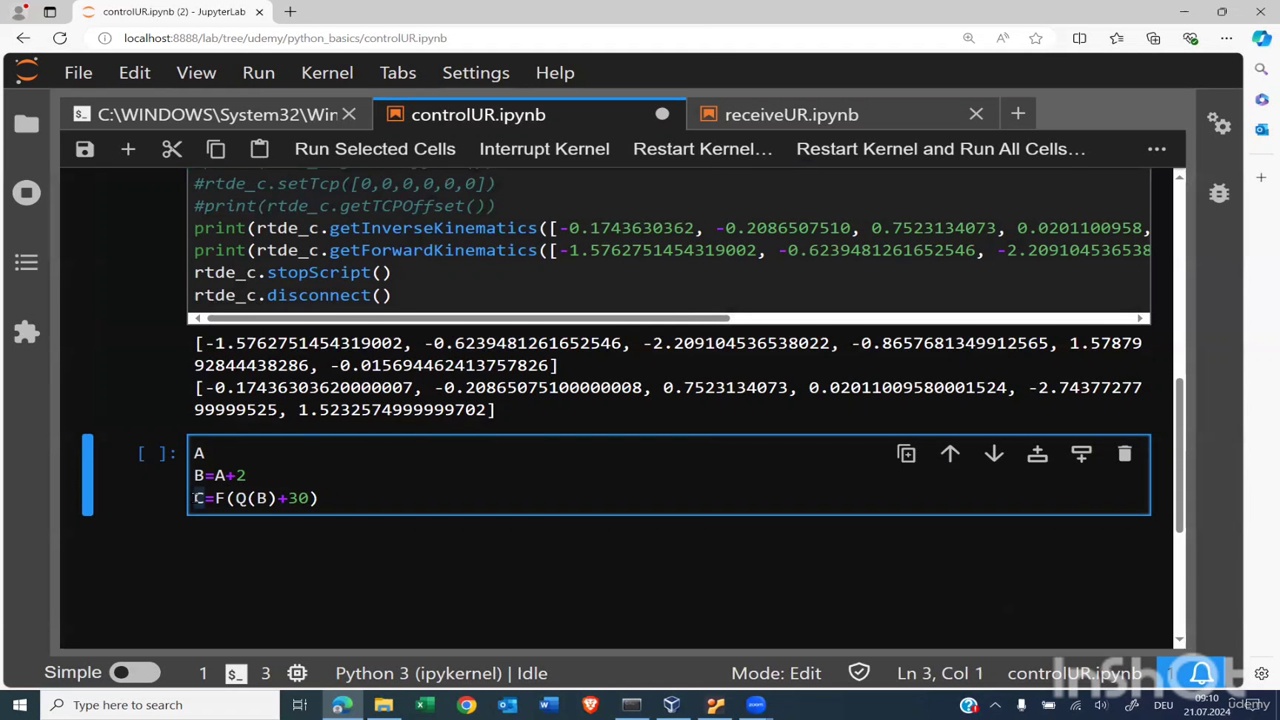Open the Debugger bug icon panel
1280x720 pixels.
tap(1219, 193)
